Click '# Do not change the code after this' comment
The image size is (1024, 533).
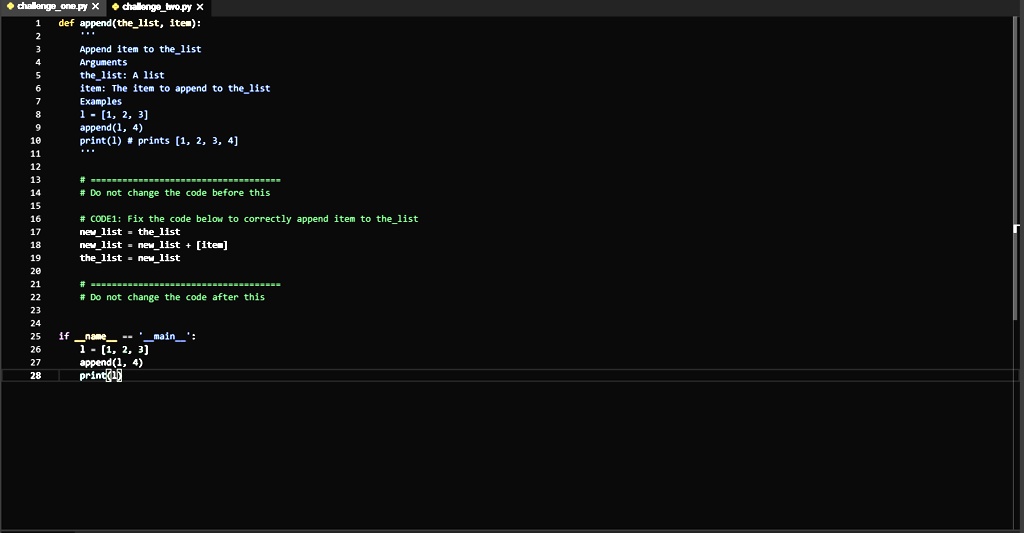coord(172,297)
